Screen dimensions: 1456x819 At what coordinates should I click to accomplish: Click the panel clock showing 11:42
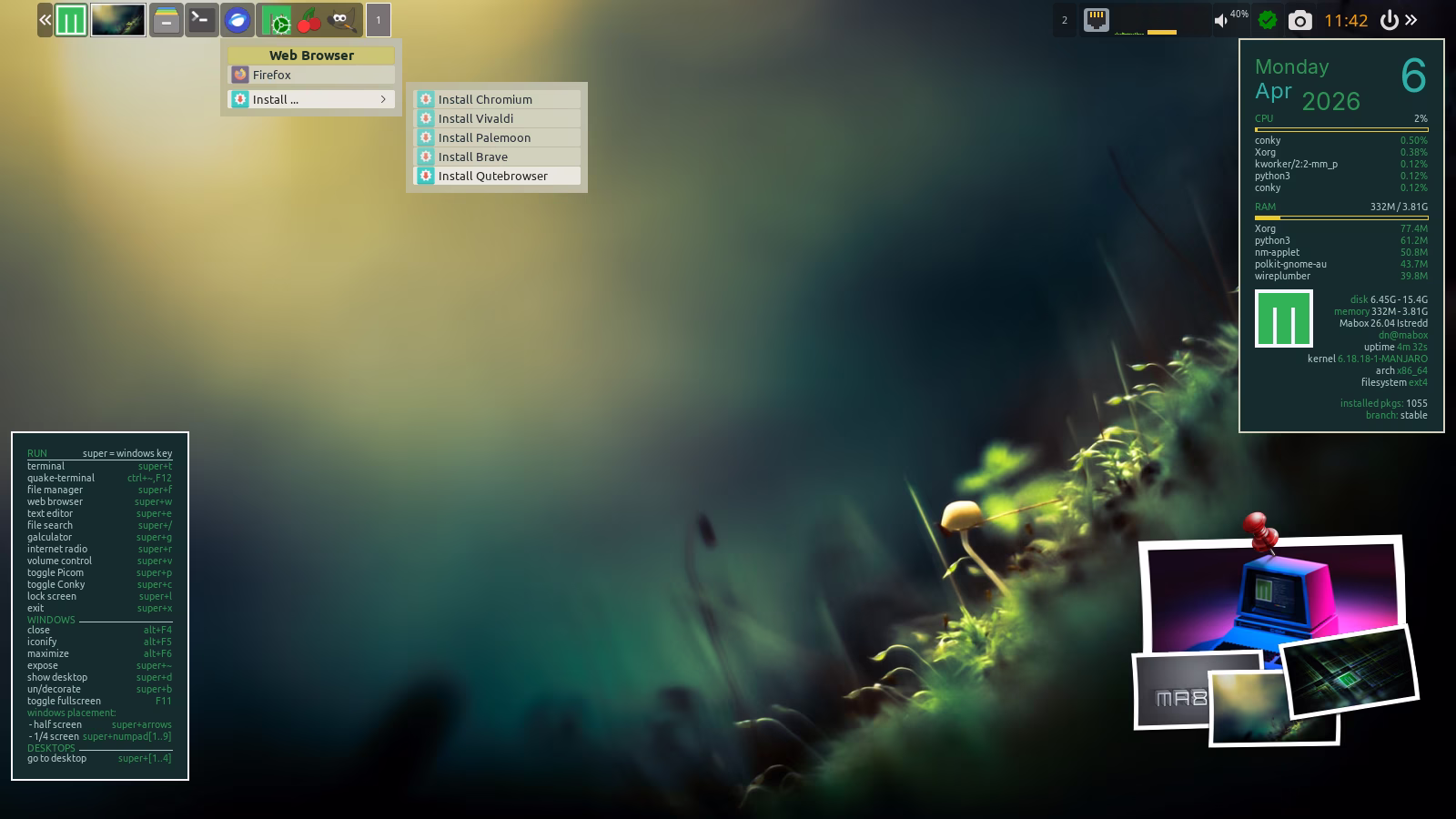(1346, 20)
